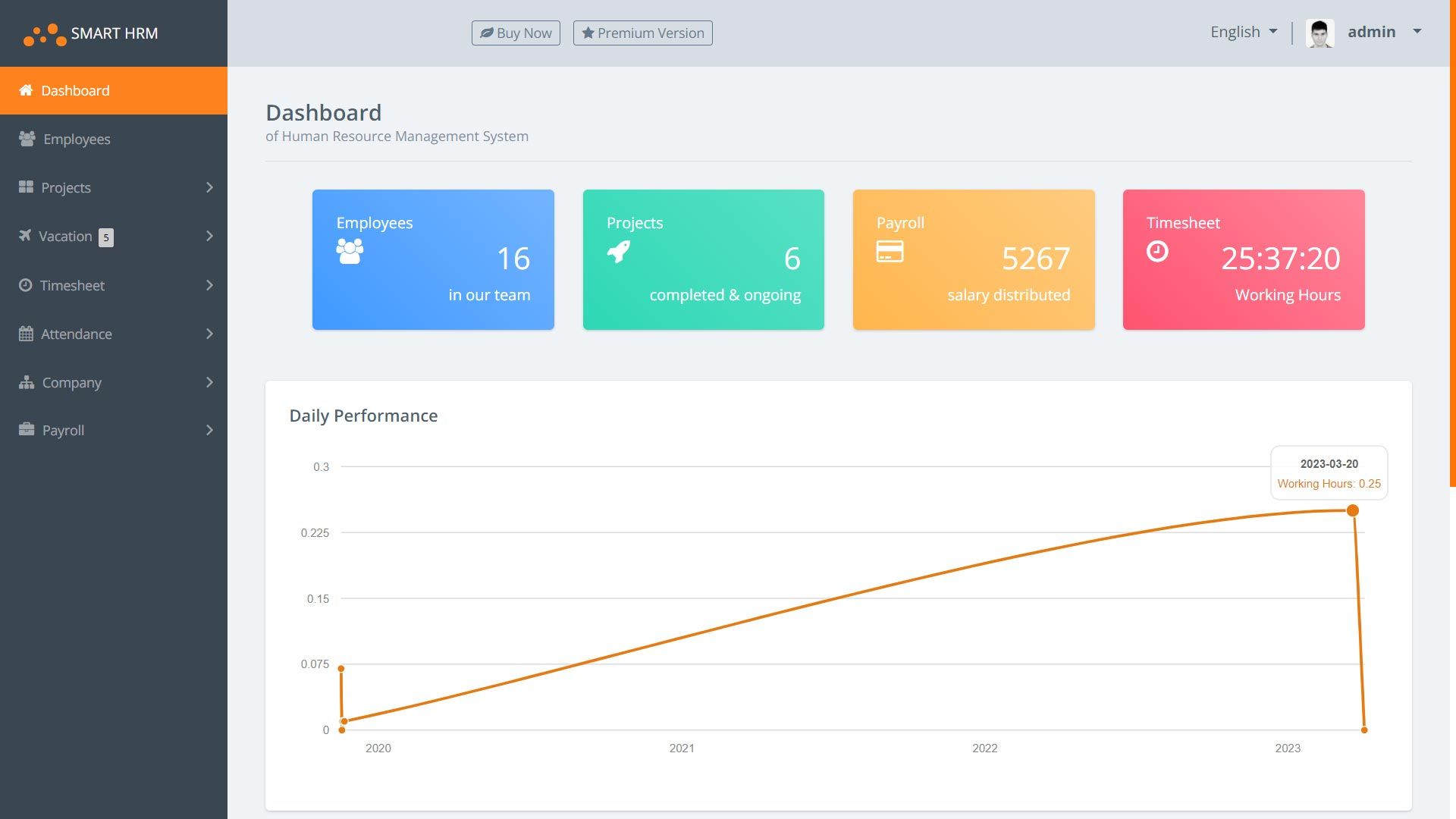Click the people icon on Employees card
This screenshot has width=1456, height=819.
[x=350, y=252]
